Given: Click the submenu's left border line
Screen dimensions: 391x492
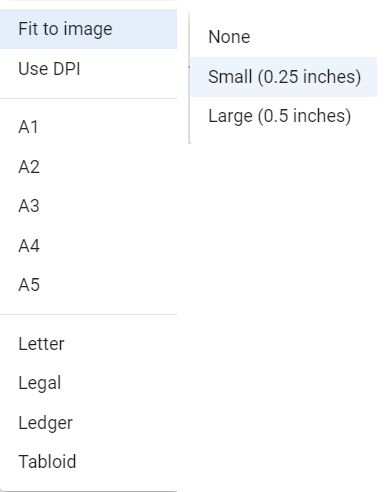Looking at the screenshot, I should pos(189,77).
